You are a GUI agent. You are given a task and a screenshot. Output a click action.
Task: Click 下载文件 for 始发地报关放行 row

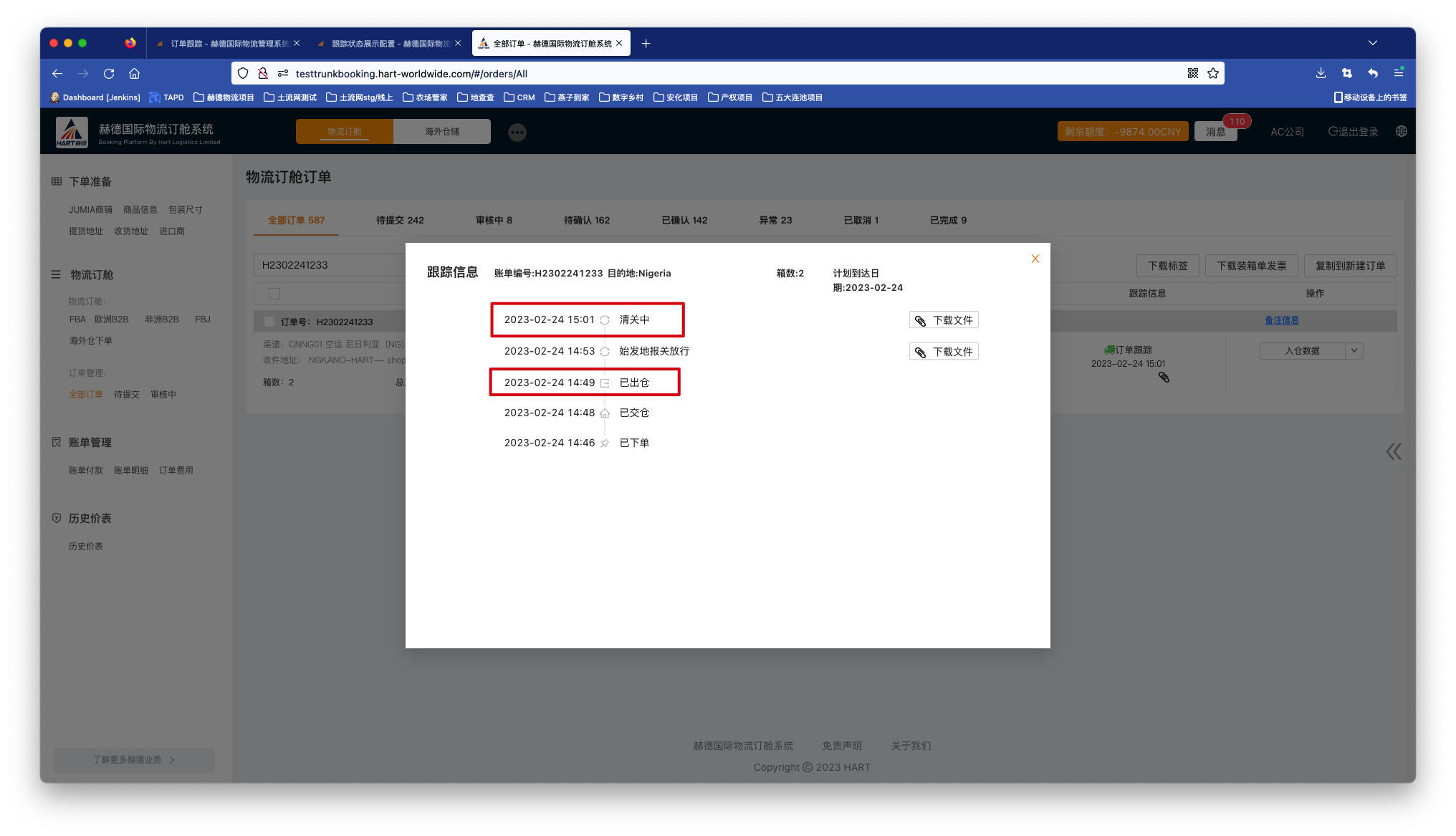tap(944, 352)
